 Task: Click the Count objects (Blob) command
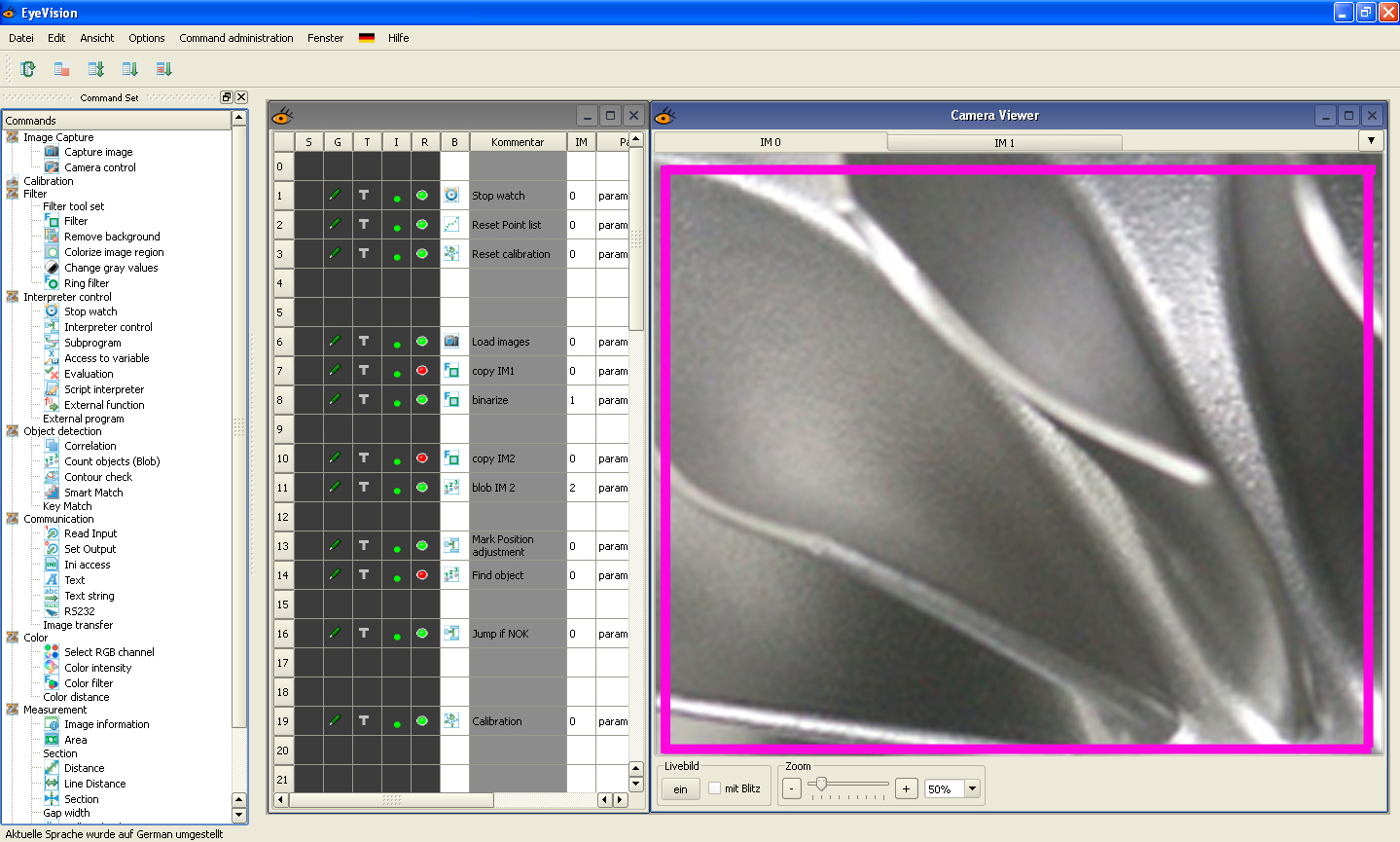click(112, 461)
